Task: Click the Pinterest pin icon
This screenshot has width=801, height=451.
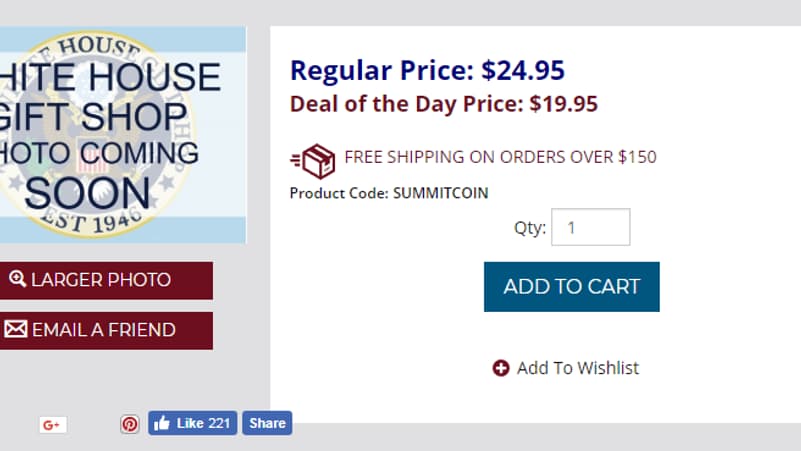Action: [x=130, y=424]
